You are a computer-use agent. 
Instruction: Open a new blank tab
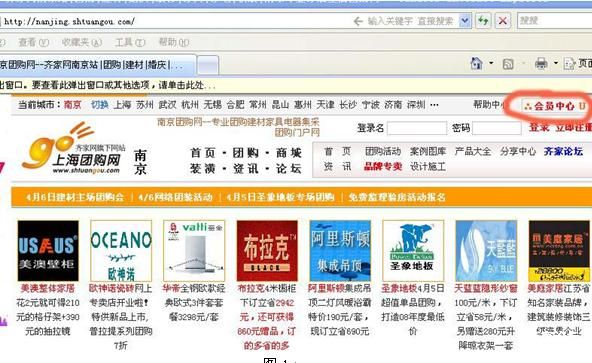click(208, 66)
